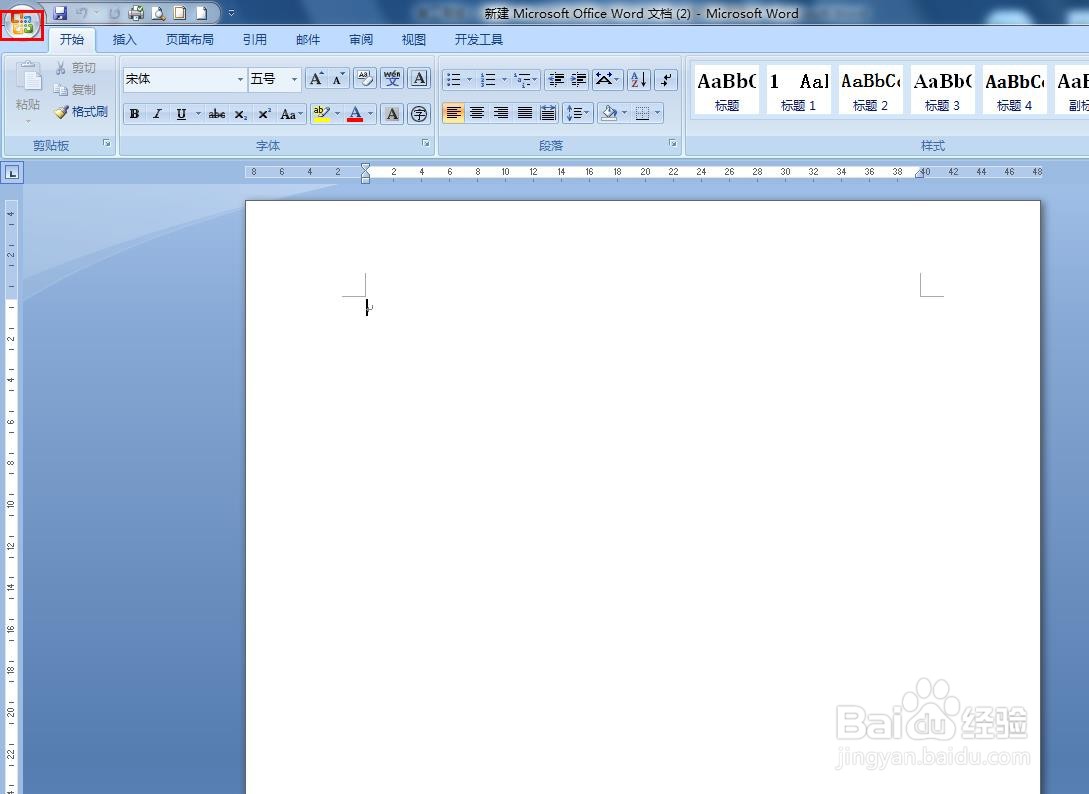Open the 引用 ribbon tab
The image size is (1089, 794).
coord(255,40)
